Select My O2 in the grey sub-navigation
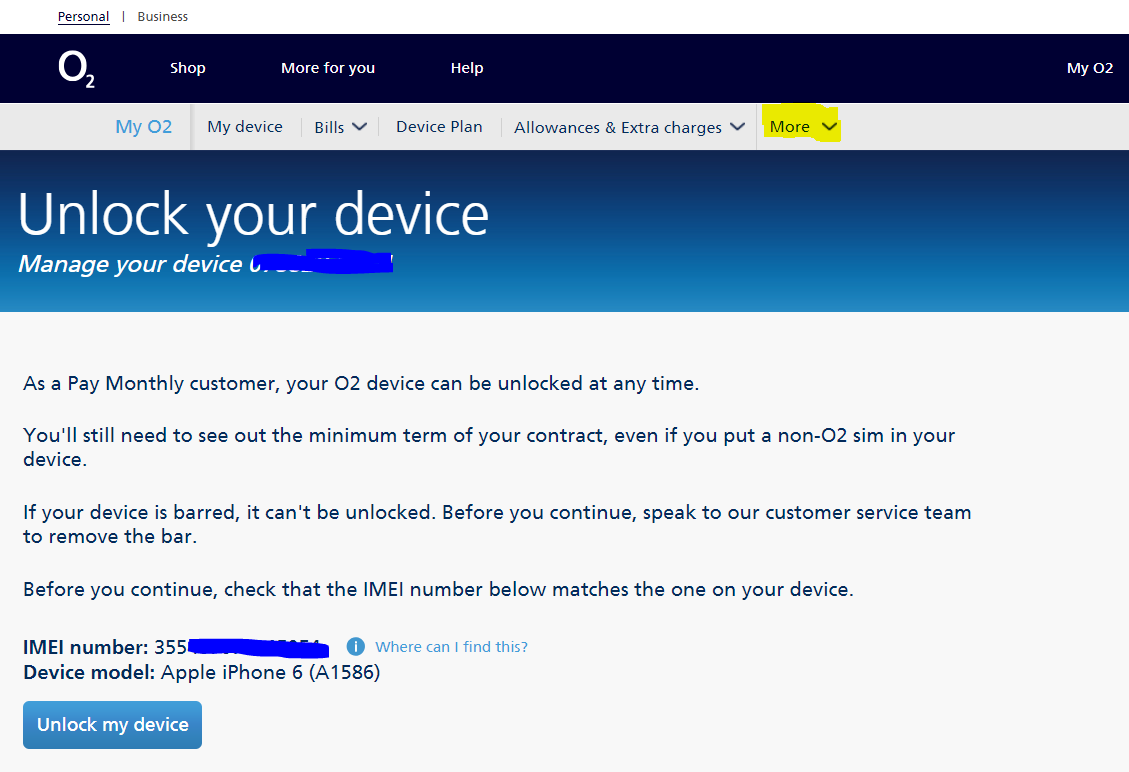This screenshot has height=772, width=1129. (x=144, y=127)
